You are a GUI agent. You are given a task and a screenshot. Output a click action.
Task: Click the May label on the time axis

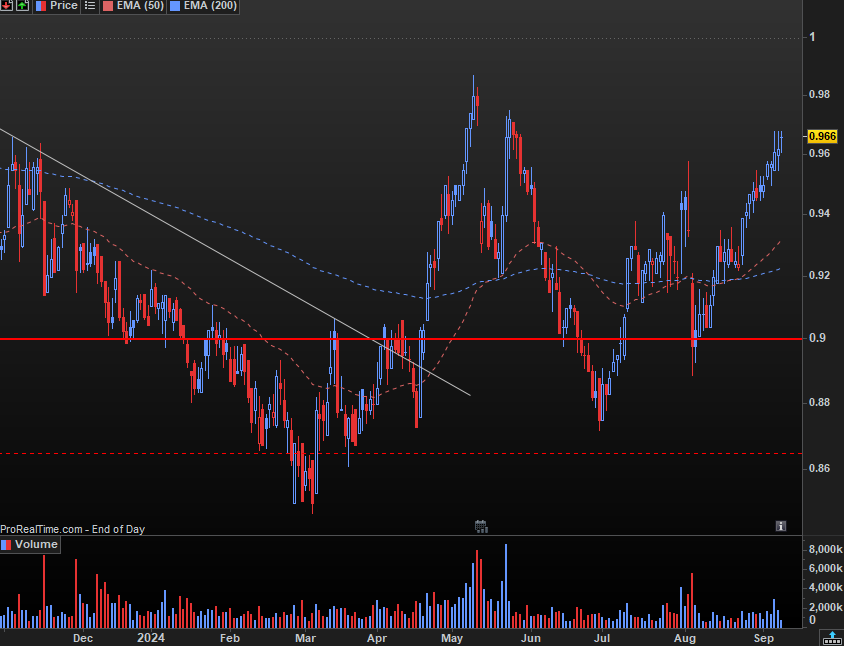point(452,638)
